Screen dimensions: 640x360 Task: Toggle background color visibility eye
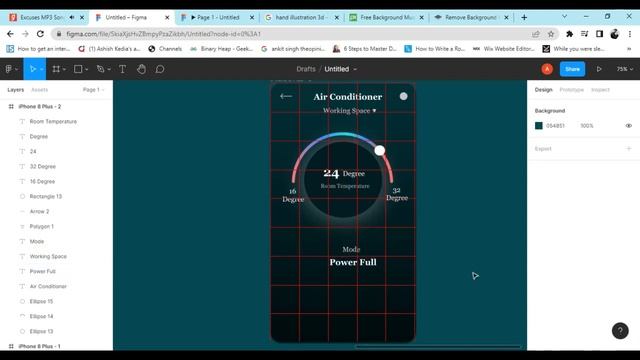pyautogui.click(x=629, y=126)
